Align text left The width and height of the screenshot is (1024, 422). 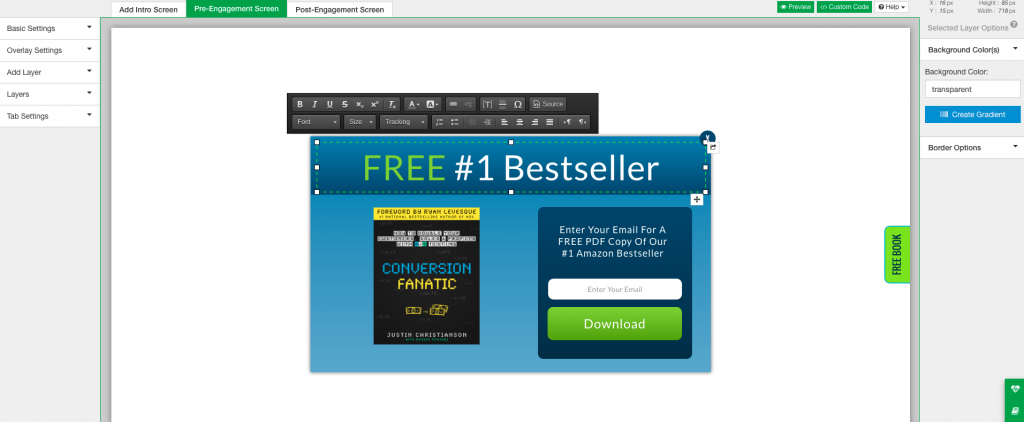tap(505, 122)
